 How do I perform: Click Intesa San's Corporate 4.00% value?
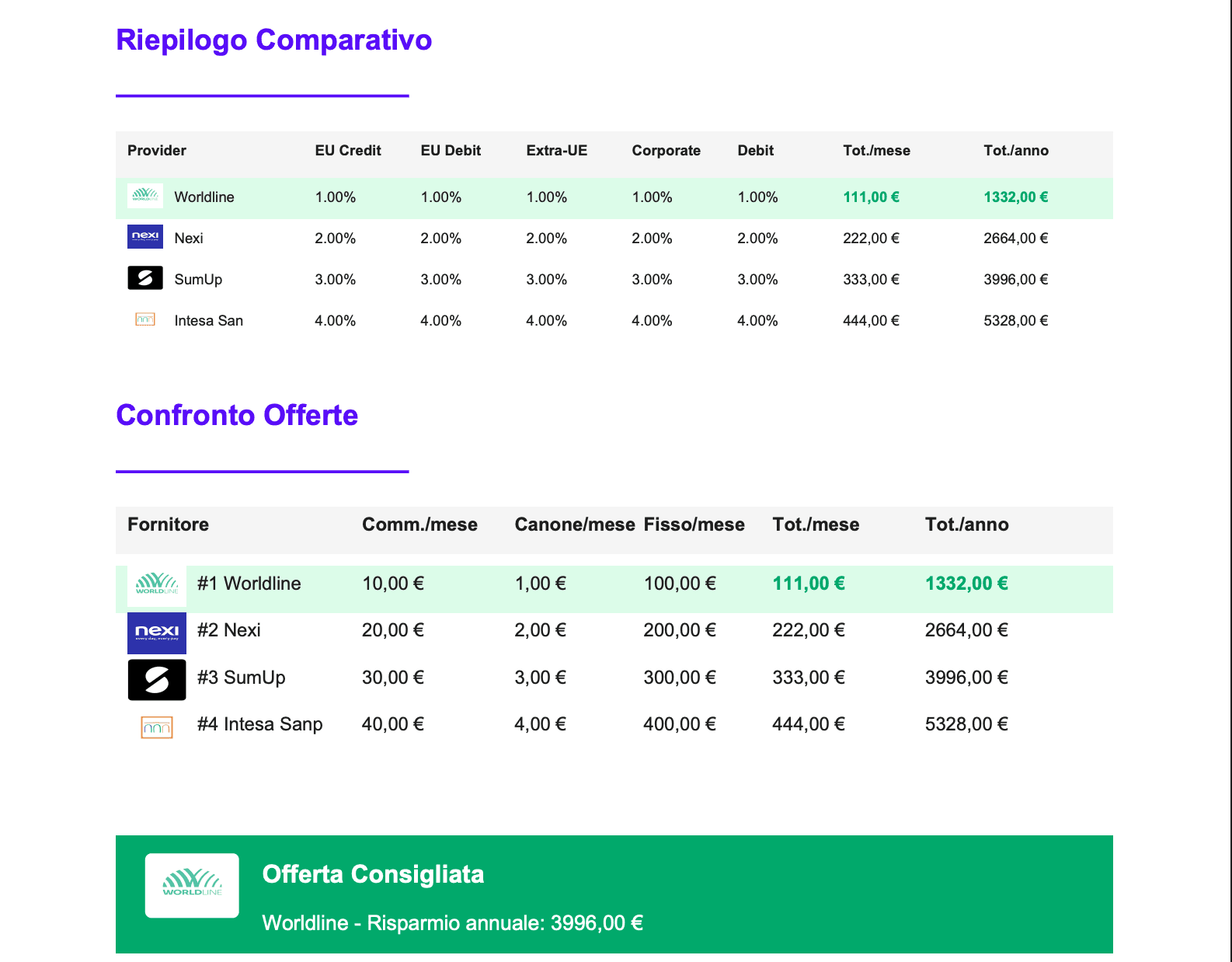(x=653, y=321)
